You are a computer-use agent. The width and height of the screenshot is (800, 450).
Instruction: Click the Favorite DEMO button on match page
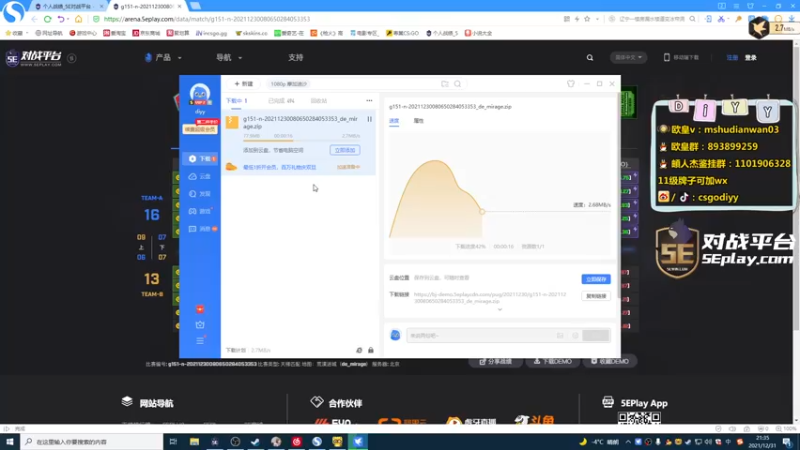point(610,361)
